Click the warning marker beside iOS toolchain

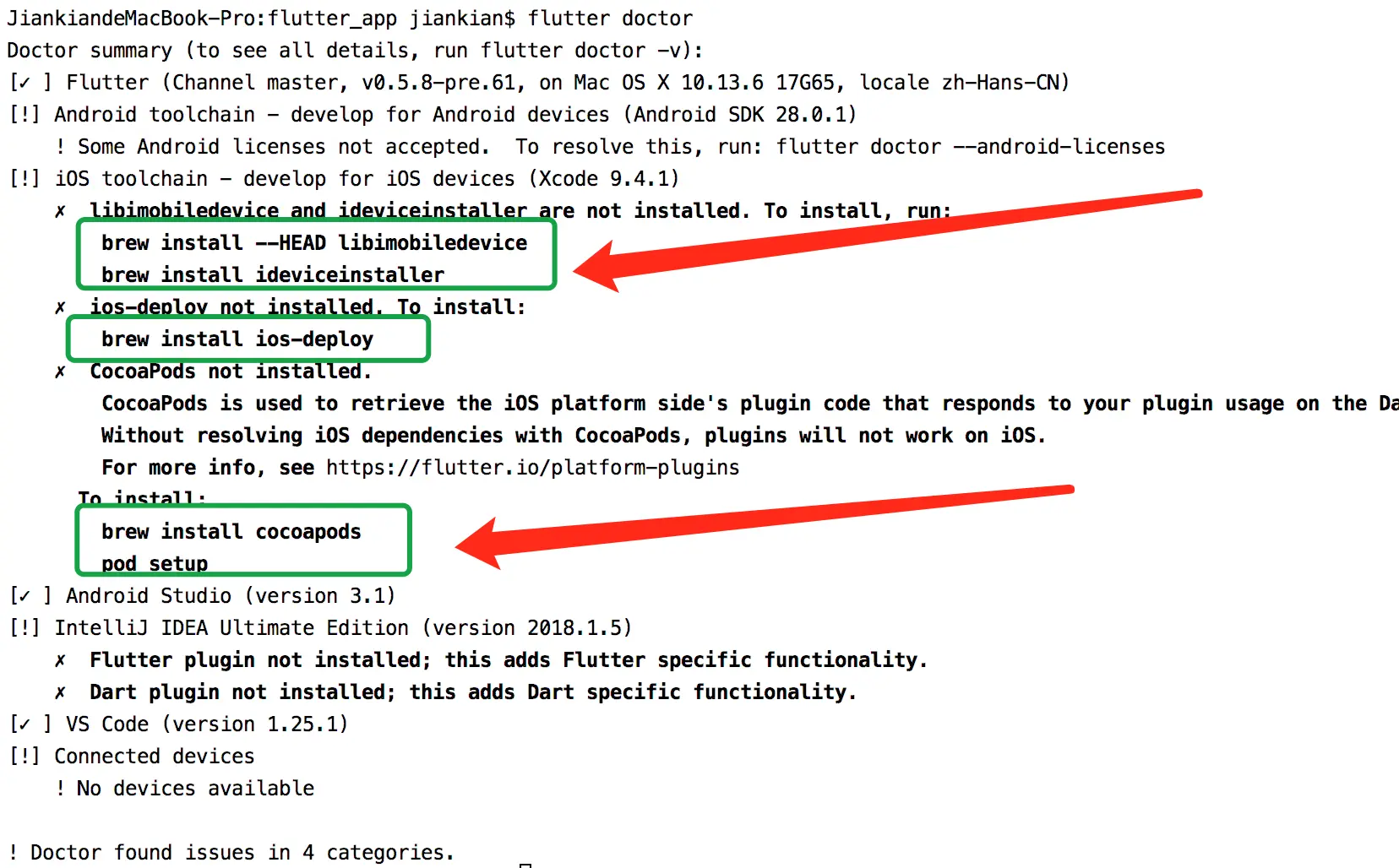(24, 179)
